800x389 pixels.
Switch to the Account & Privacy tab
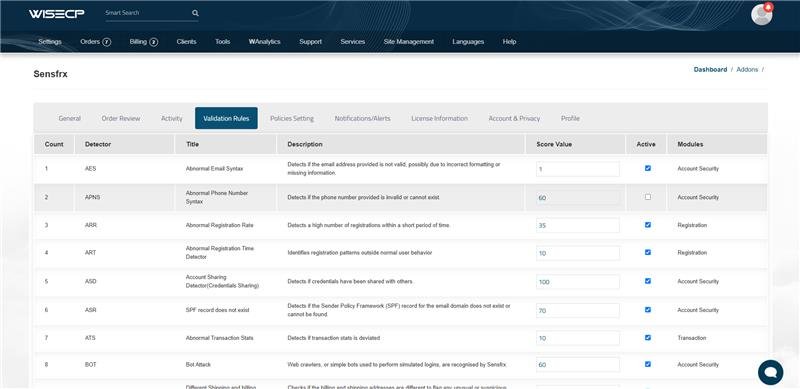tap(514, 118)
